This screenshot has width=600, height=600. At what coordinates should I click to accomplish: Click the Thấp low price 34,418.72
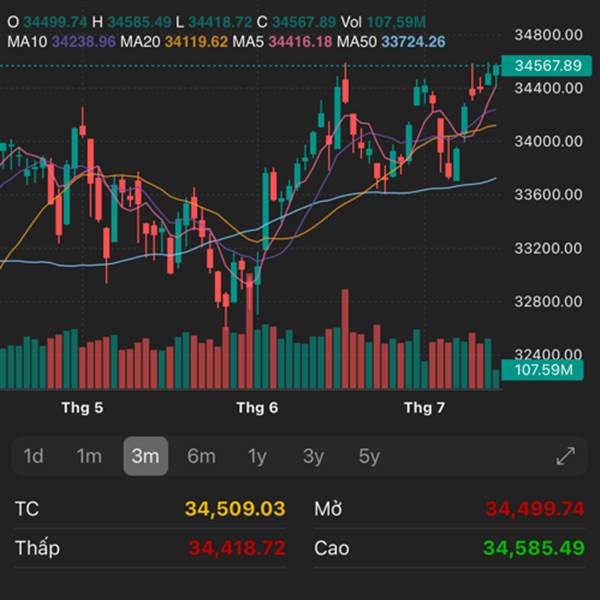(237, 548)
